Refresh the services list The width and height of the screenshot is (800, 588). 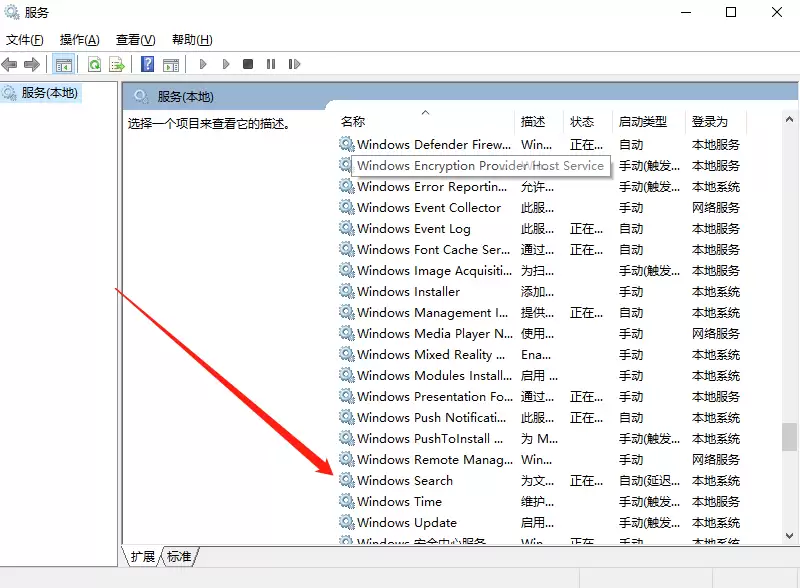click(95, 63)
